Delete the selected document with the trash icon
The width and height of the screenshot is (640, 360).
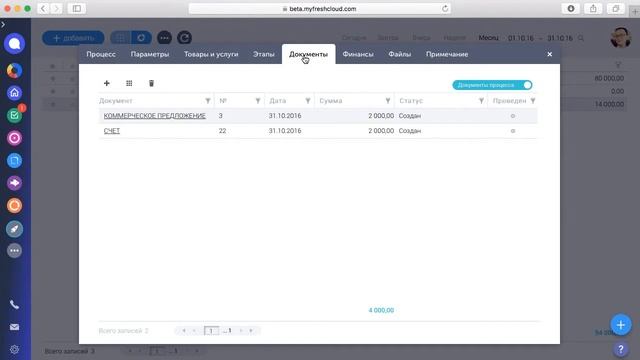tap(151, 83)
